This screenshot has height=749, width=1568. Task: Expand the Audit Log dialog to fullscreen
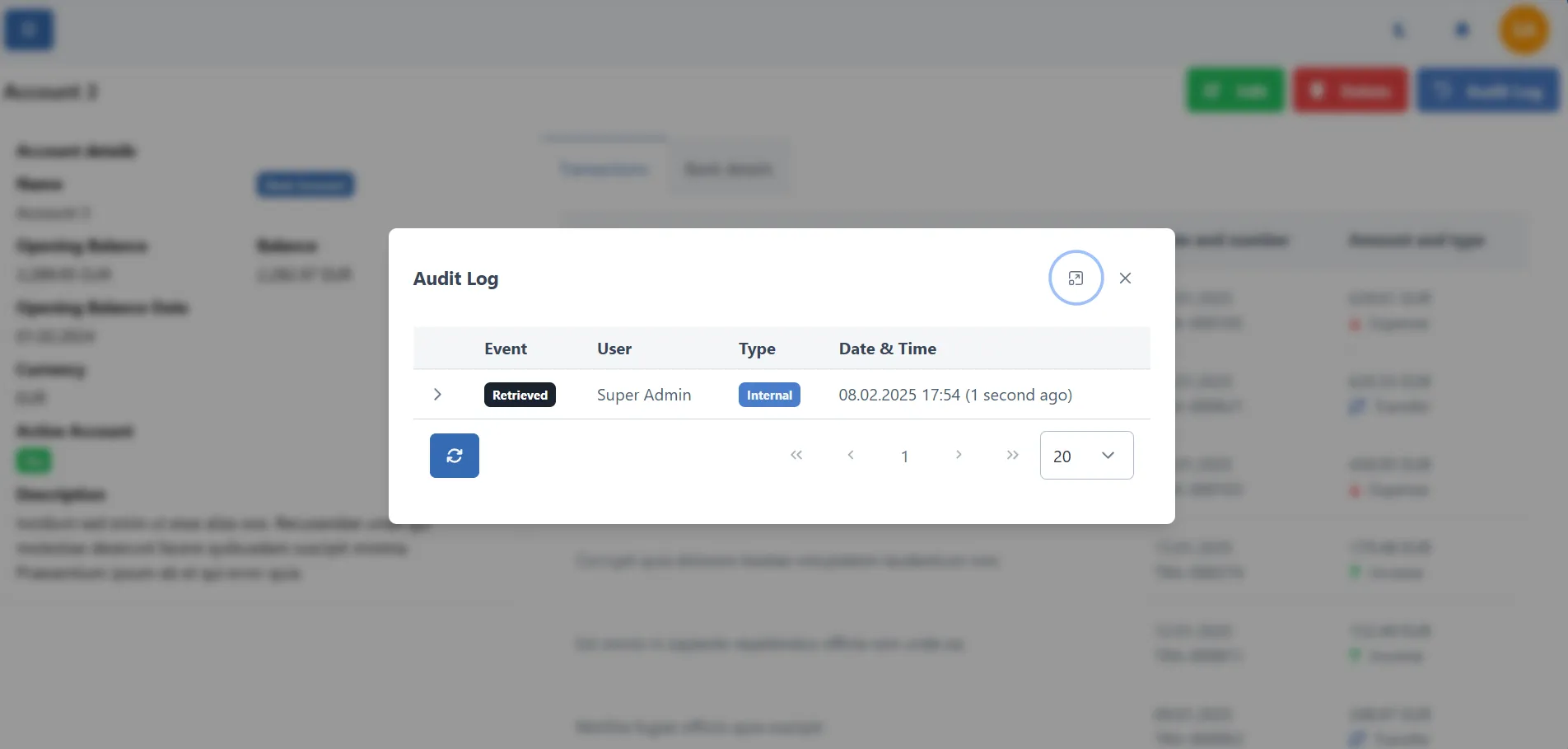click(x=1075, y=278)
